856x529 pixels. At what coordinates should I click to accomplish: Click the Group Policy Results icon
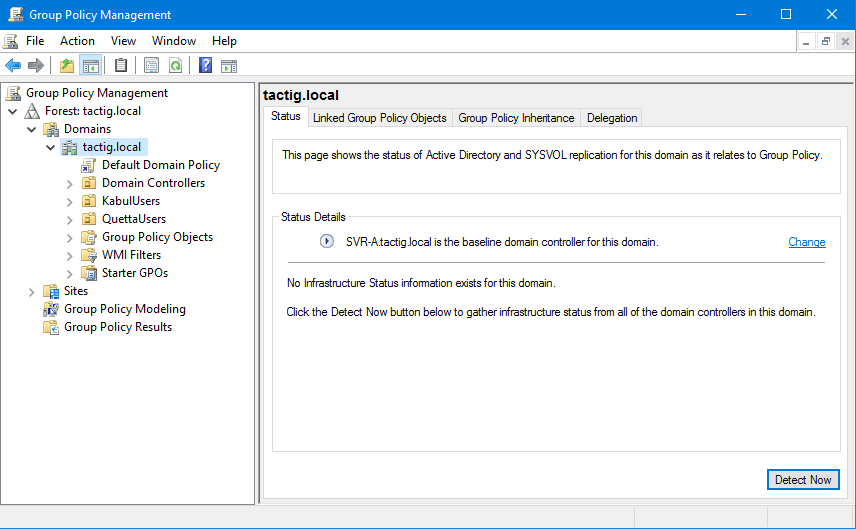coord(51,327)
